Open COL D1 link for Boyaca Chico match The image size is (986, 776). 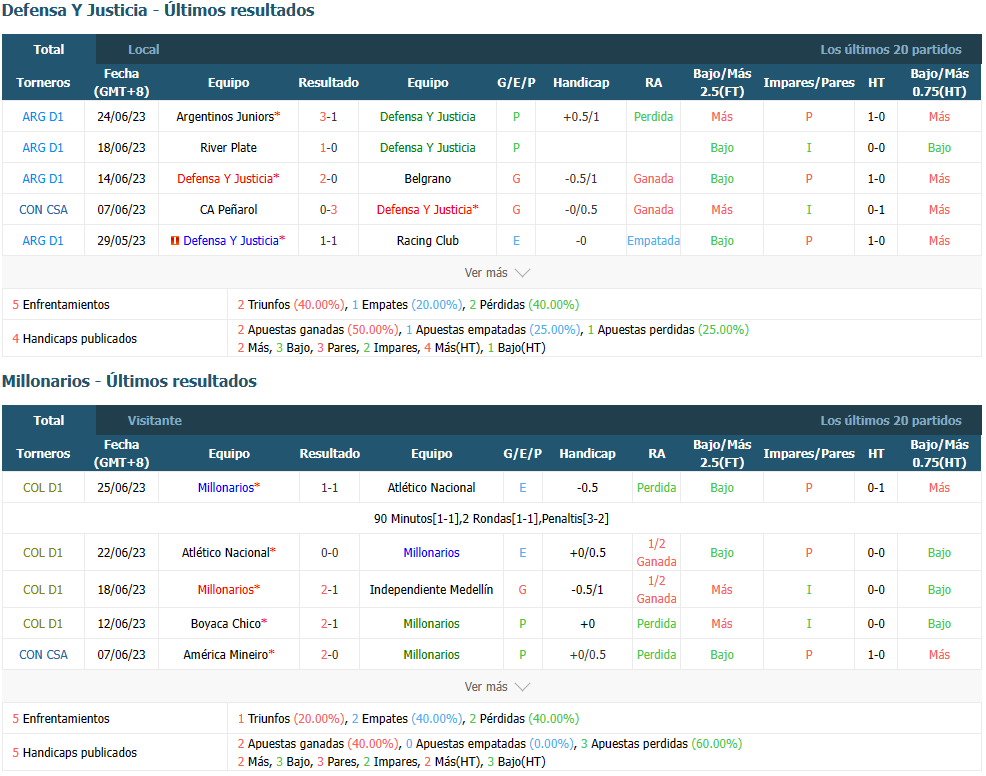coord(43,623)
